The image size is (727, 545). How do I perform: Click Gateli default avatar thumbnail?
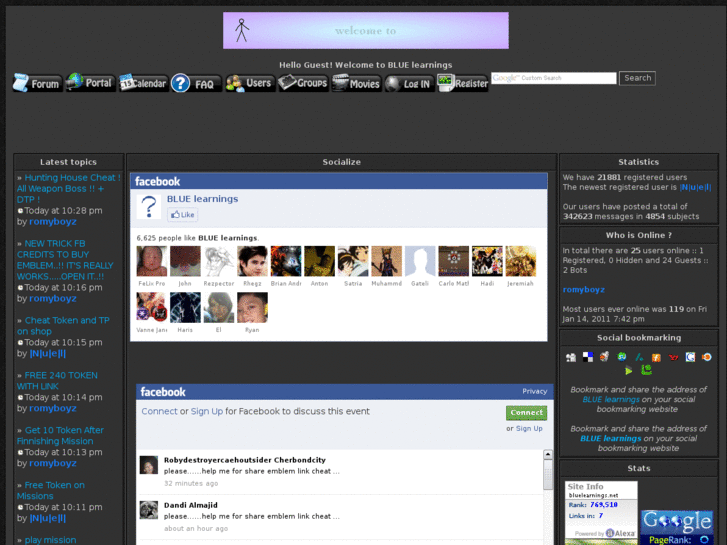tap(420, 261)
